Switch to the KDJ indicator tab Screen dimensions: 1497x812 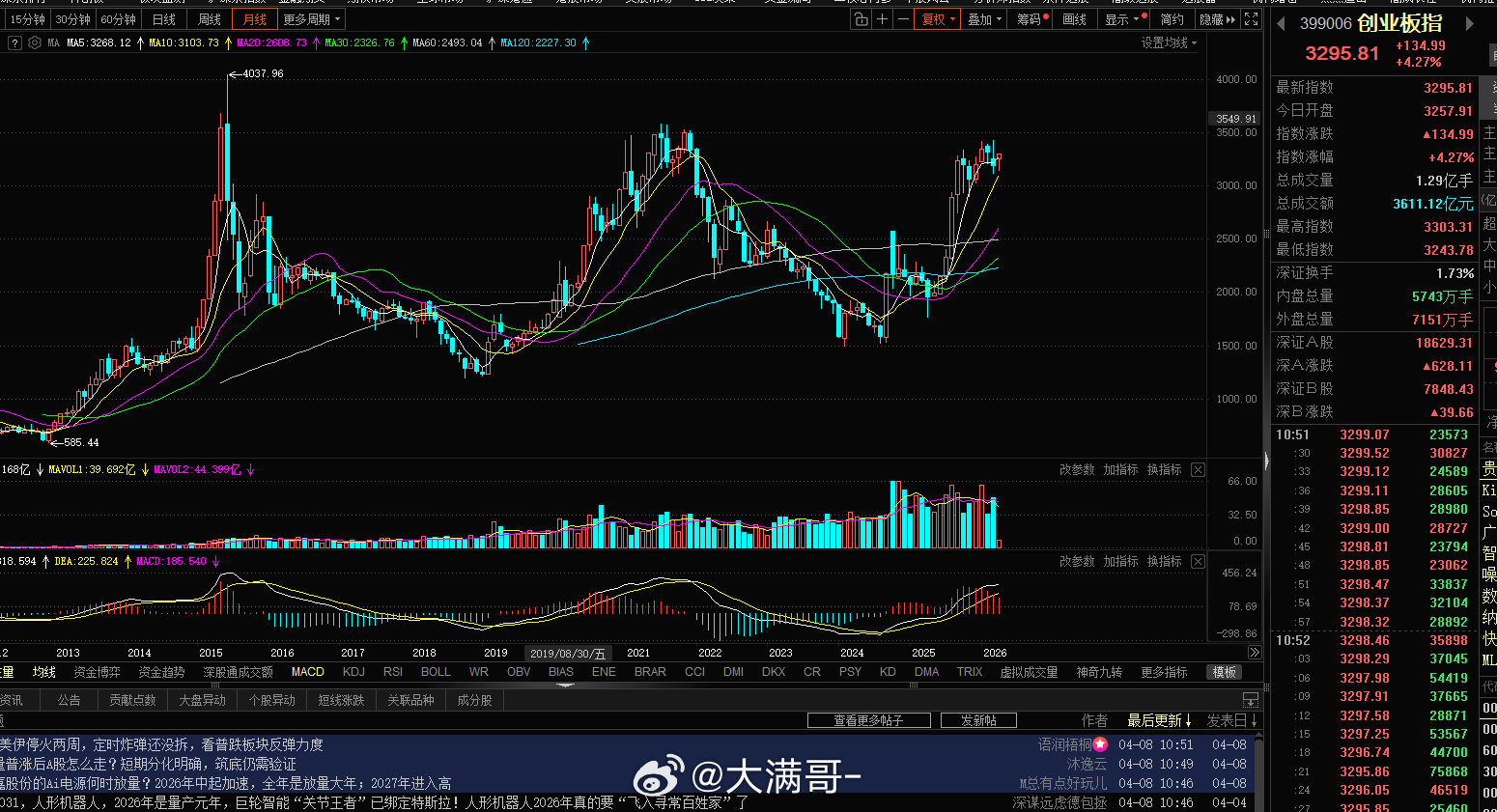353,671
